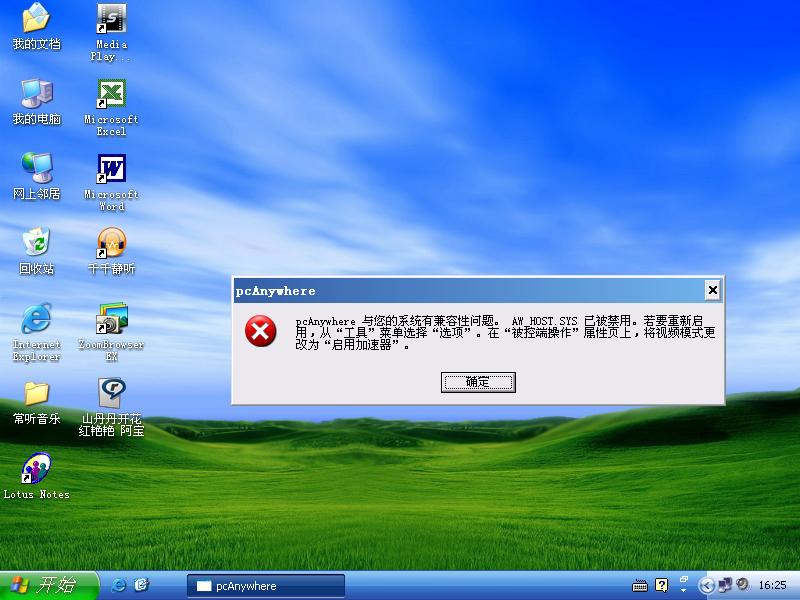Select the Lotus Notes shortcut
The image size is (800, 600).
36,476
